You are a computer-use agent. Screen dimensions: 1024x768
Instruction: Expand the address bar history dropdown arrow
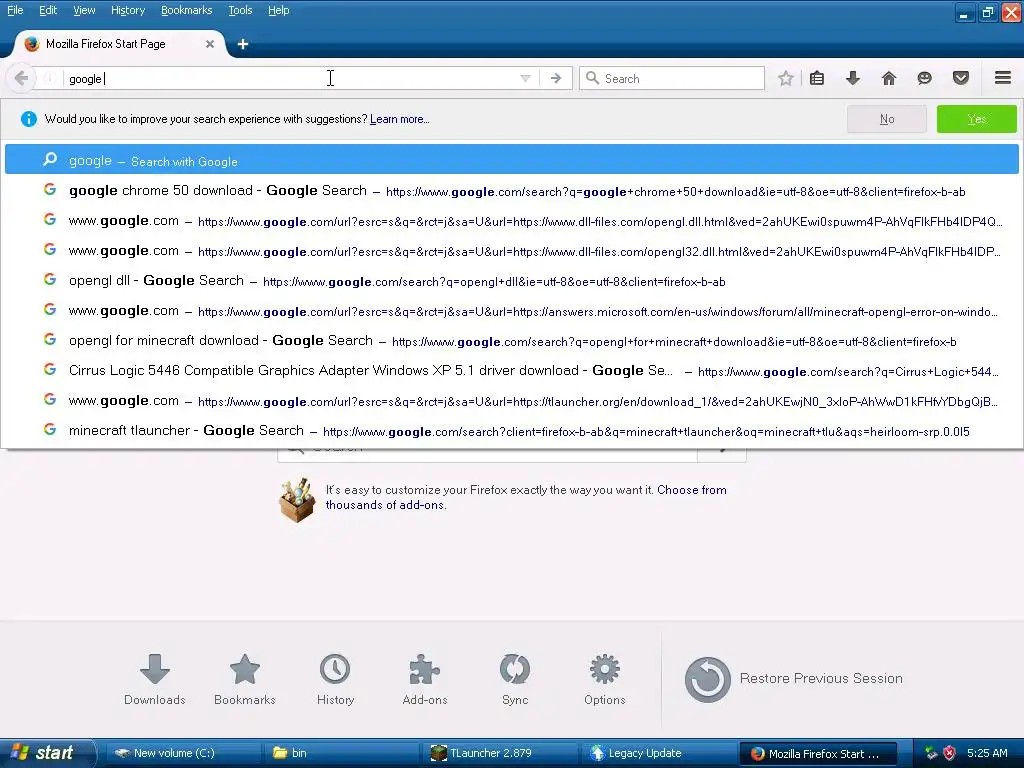(x=525, y=78)
